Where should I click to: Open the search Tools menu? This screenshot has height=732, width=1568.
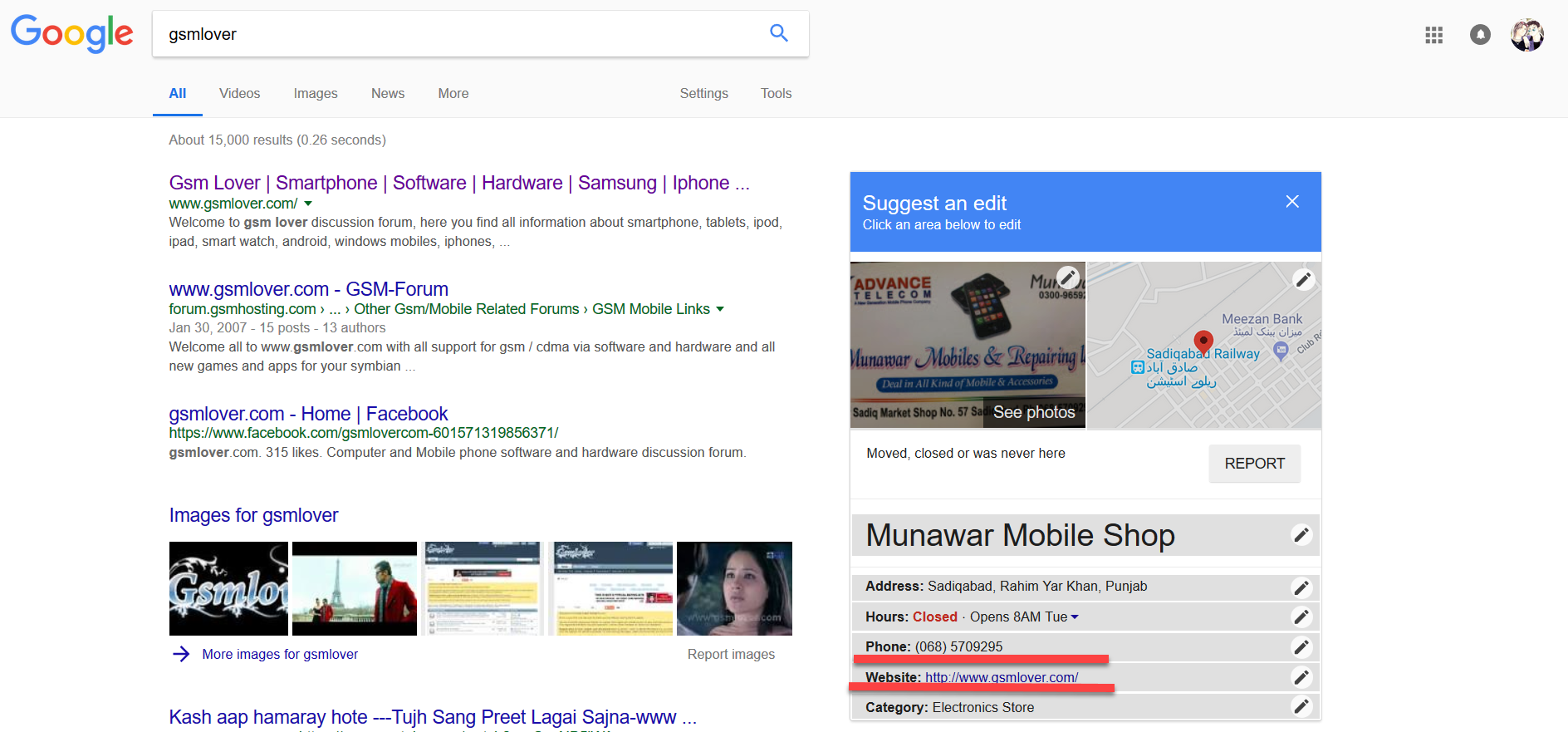[777, 94]
